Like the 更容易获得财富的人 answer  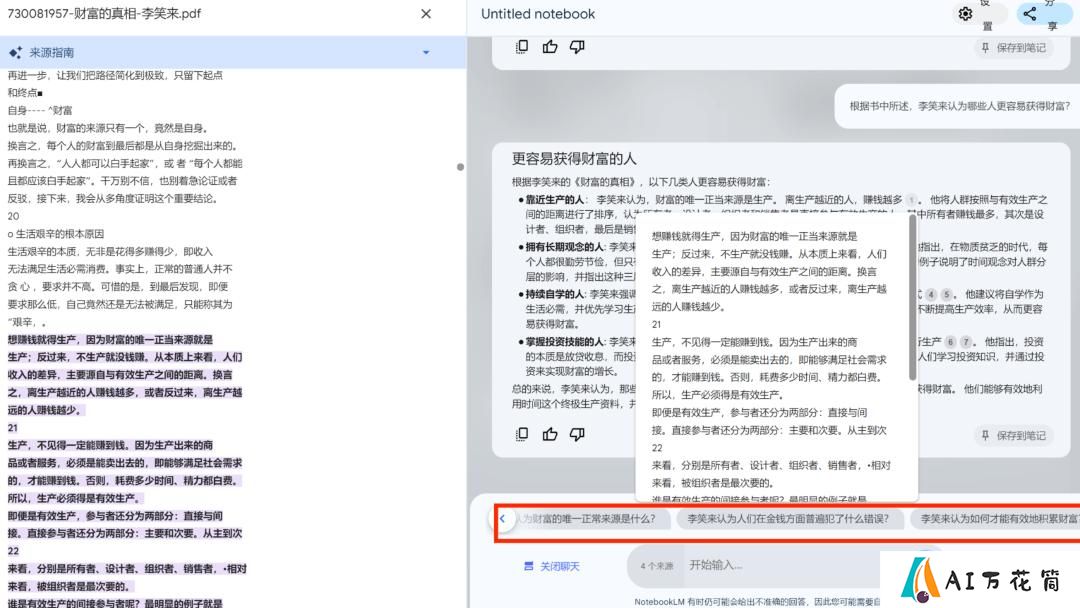click(x=550, y=434)
